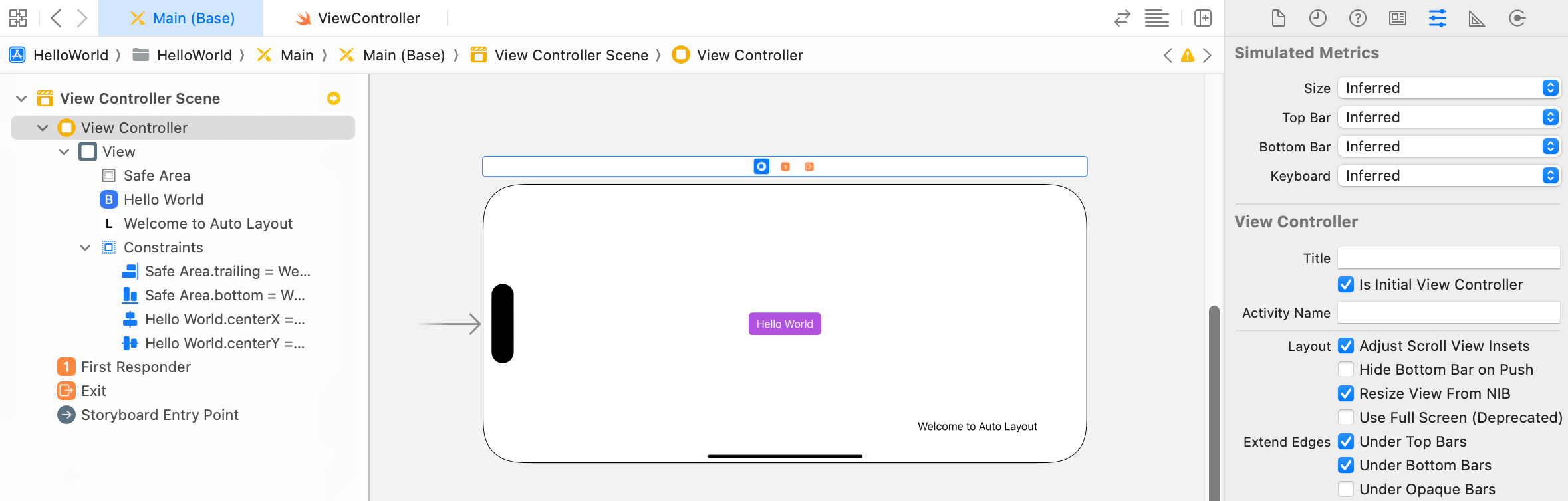Viewport: 1568px width, 501px height.
Task: Uncheck Is Initial View Controller
Action: pyautogui.click(x=1346, y=284)
